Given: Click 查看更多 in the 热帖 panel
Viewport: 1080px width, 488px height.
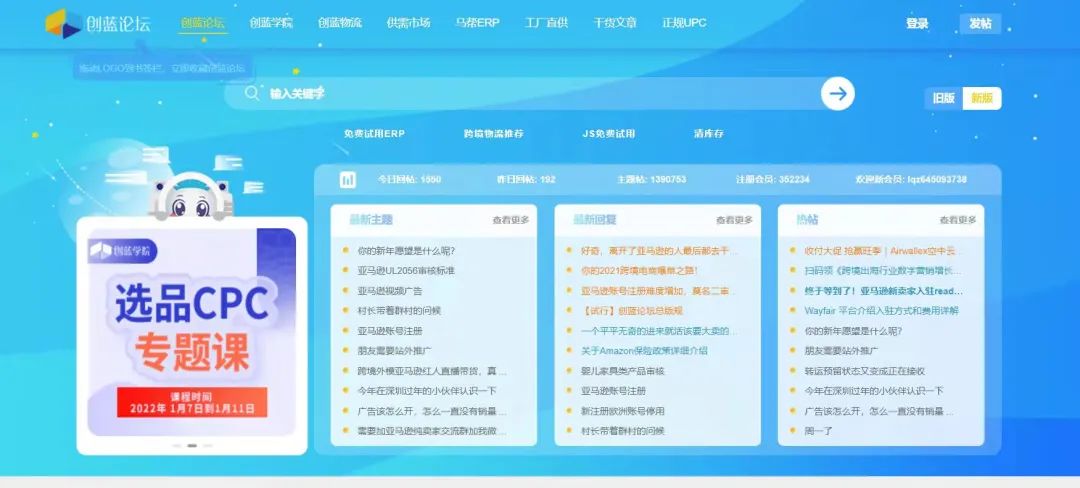Looking at the screenshot, I should pyautogui.click(x=958, y=220).
